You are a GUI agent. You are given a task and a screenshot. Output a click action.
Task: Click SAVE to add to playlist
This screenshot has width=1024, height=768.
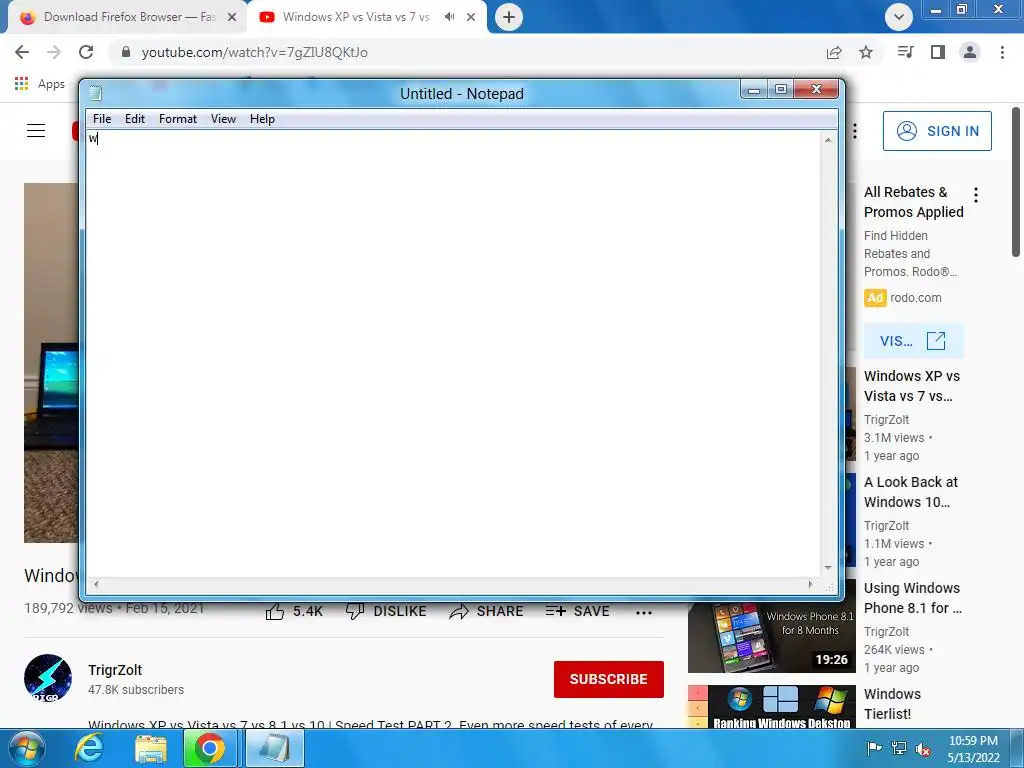pos(577,611)
